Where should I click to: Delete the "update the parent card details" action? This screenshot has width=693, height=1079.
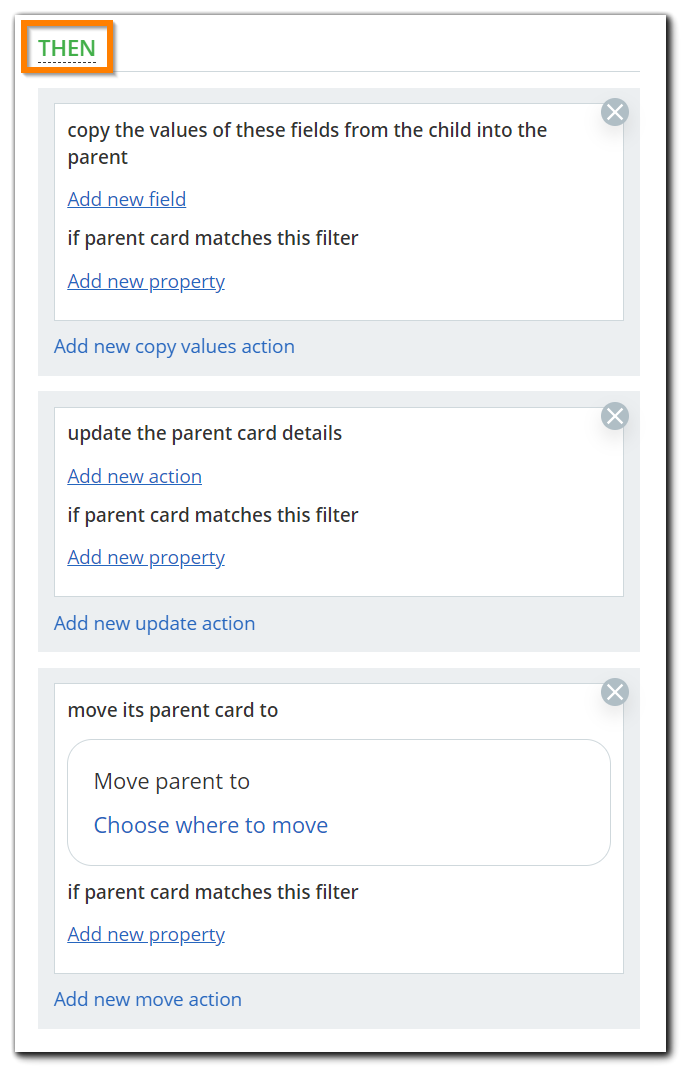[614, 416]
